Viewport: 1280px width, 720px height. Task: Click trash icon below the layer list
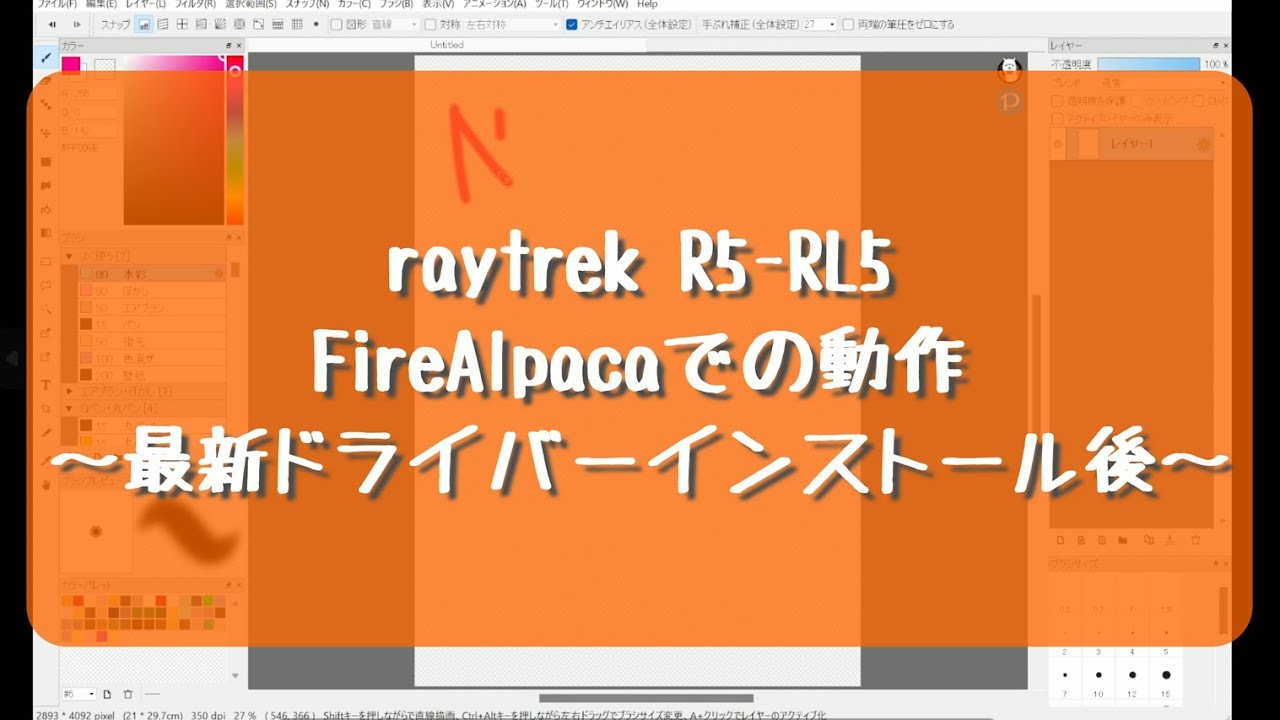pos(1195,539)
